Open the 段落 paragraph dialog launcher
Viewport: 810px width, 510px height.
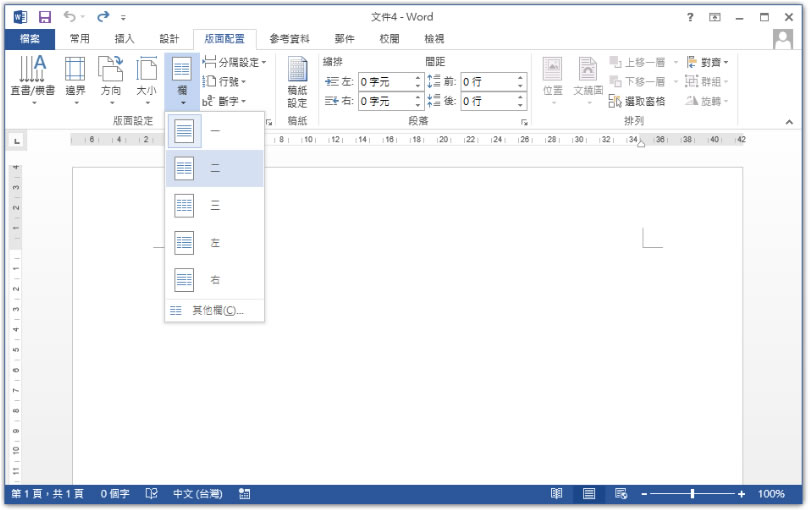coord(524,122)
